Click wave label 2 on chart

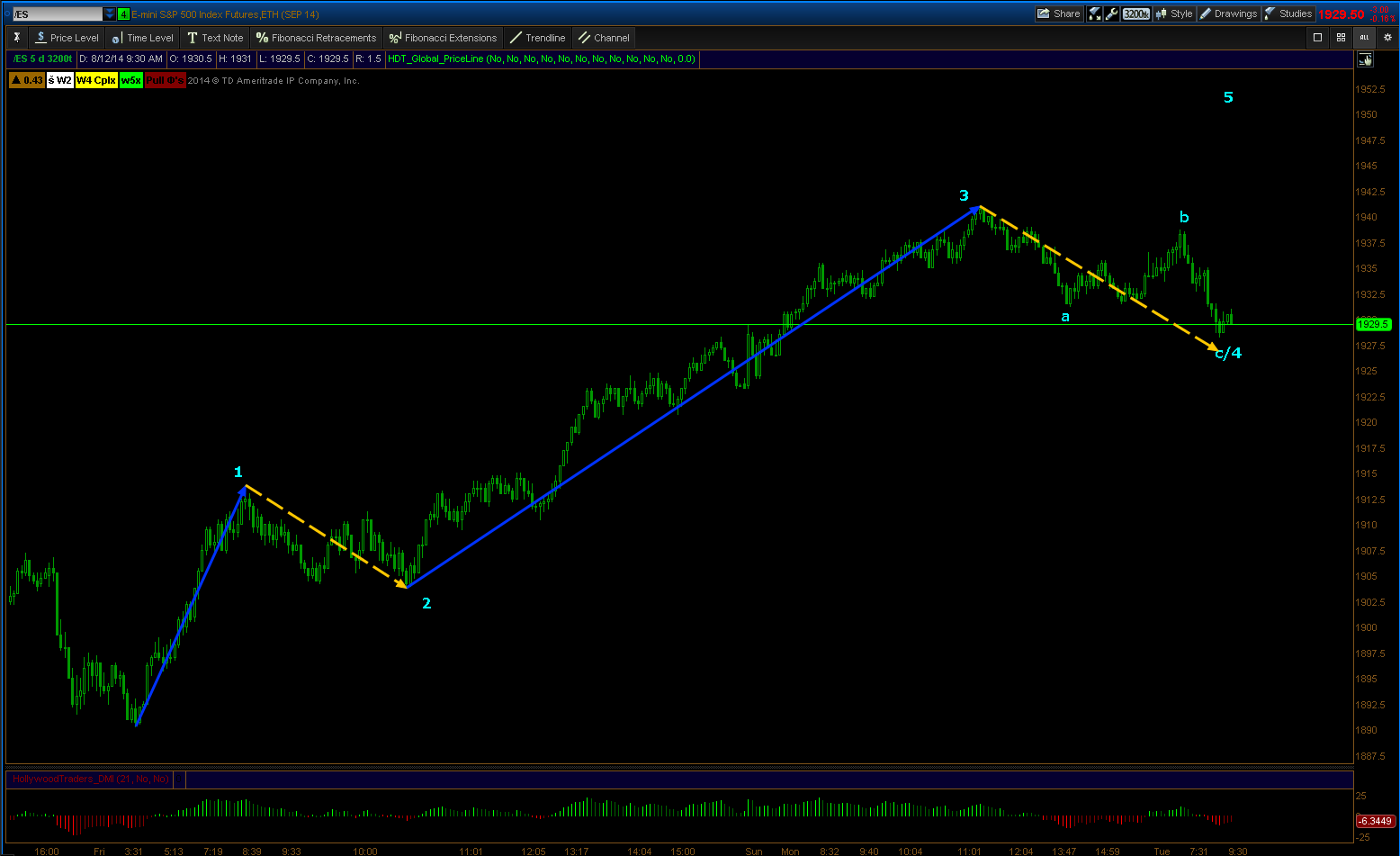[426, 603]
